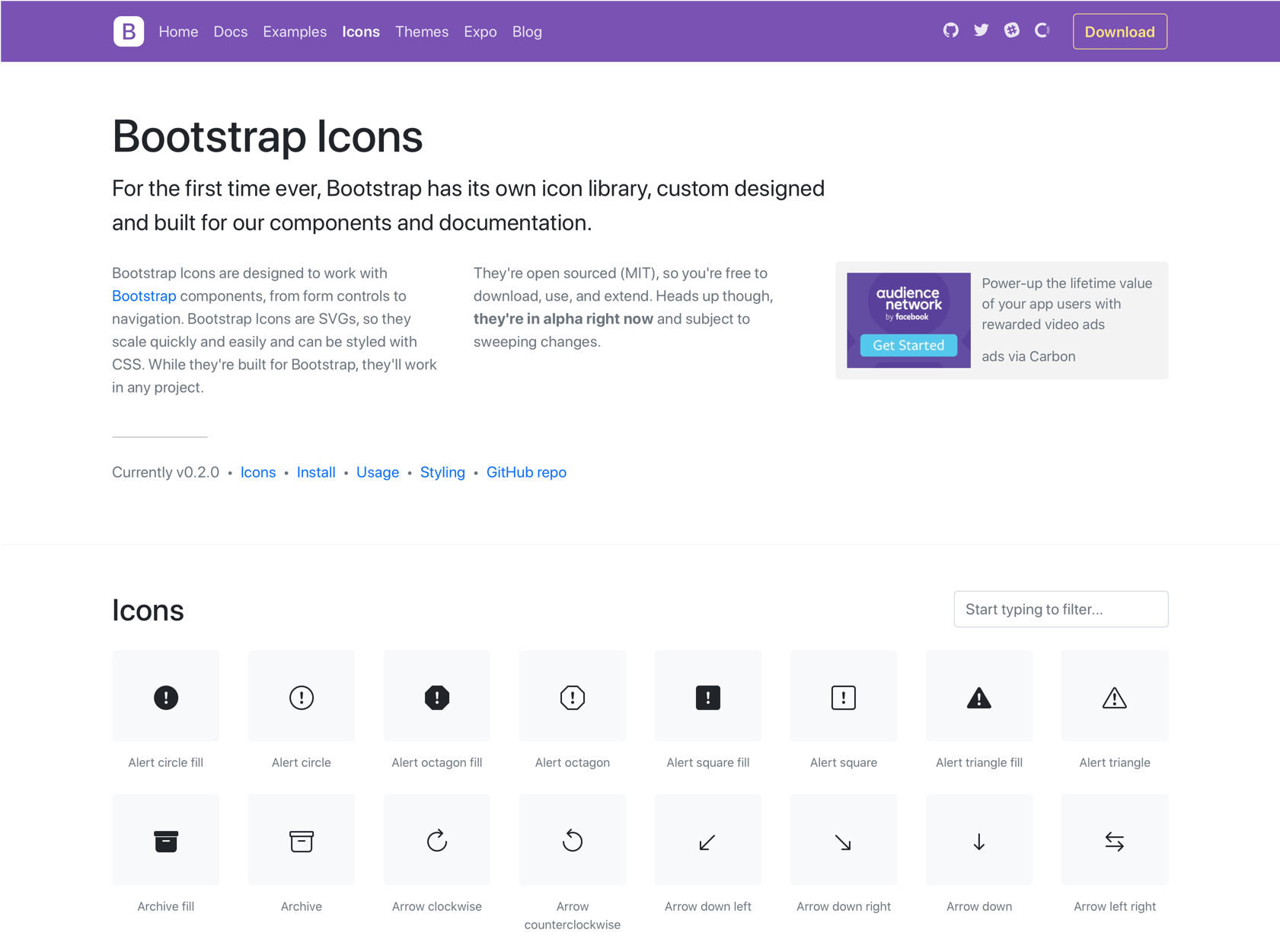This screenshot has width=1280, height=952.
Task: Click the Arrow counterclockwise label
Action: 573,915
